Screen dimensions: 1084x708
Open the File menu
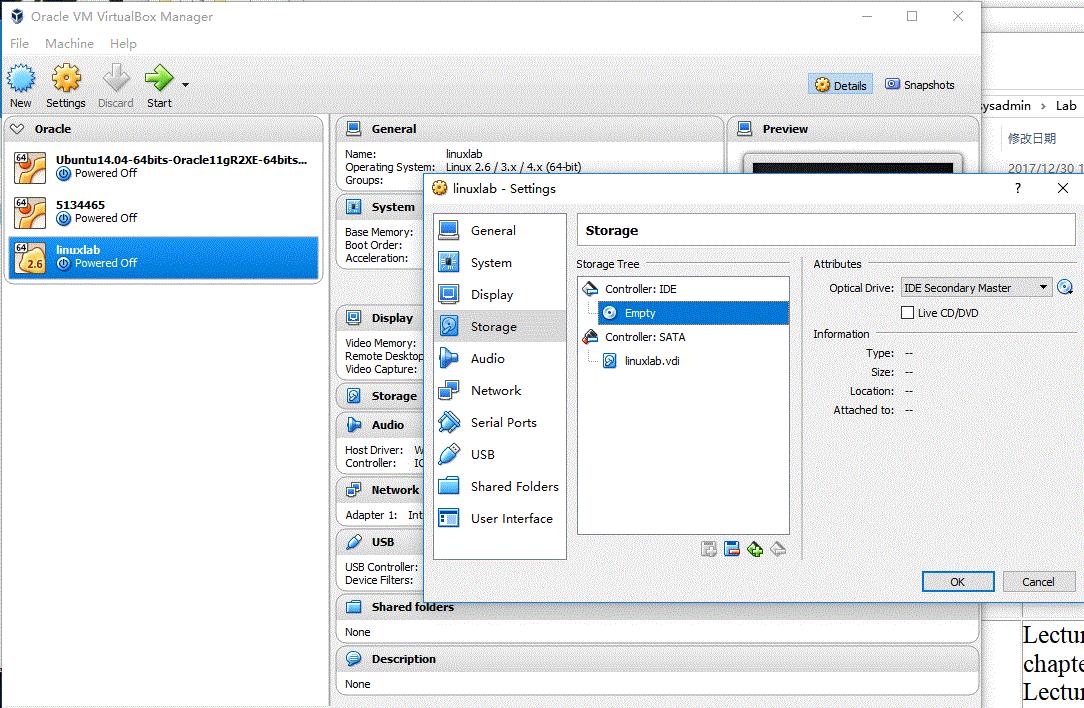coord(19,44)
